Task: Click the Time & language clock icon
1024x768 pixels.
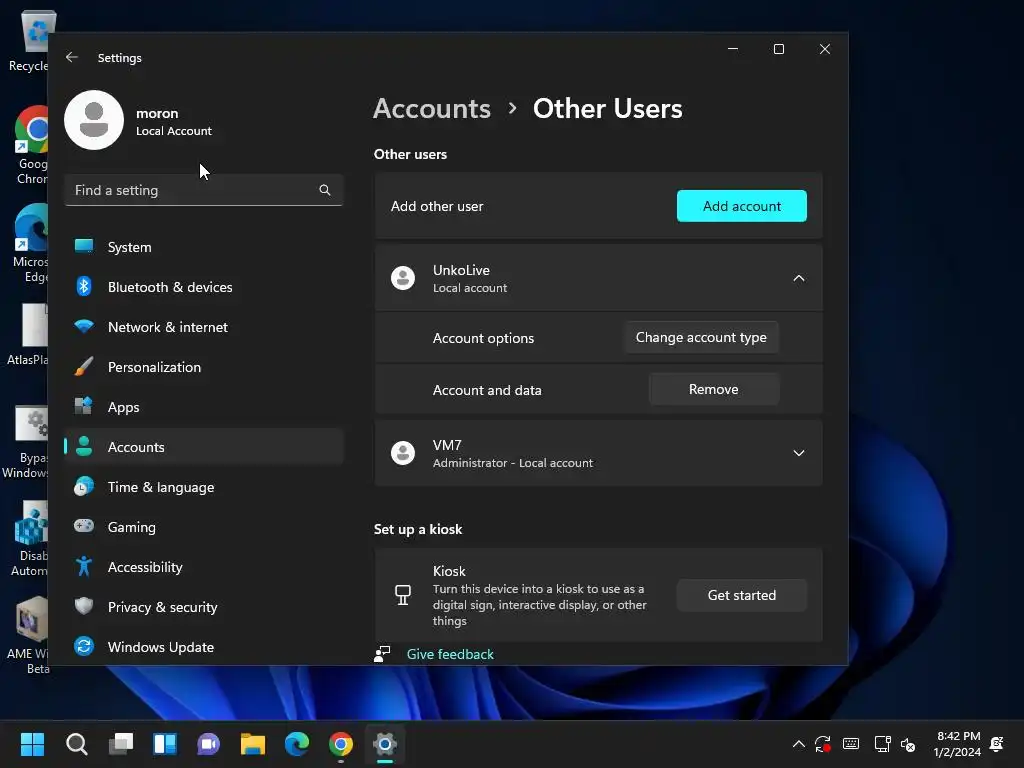Action: tap(84, 487)
